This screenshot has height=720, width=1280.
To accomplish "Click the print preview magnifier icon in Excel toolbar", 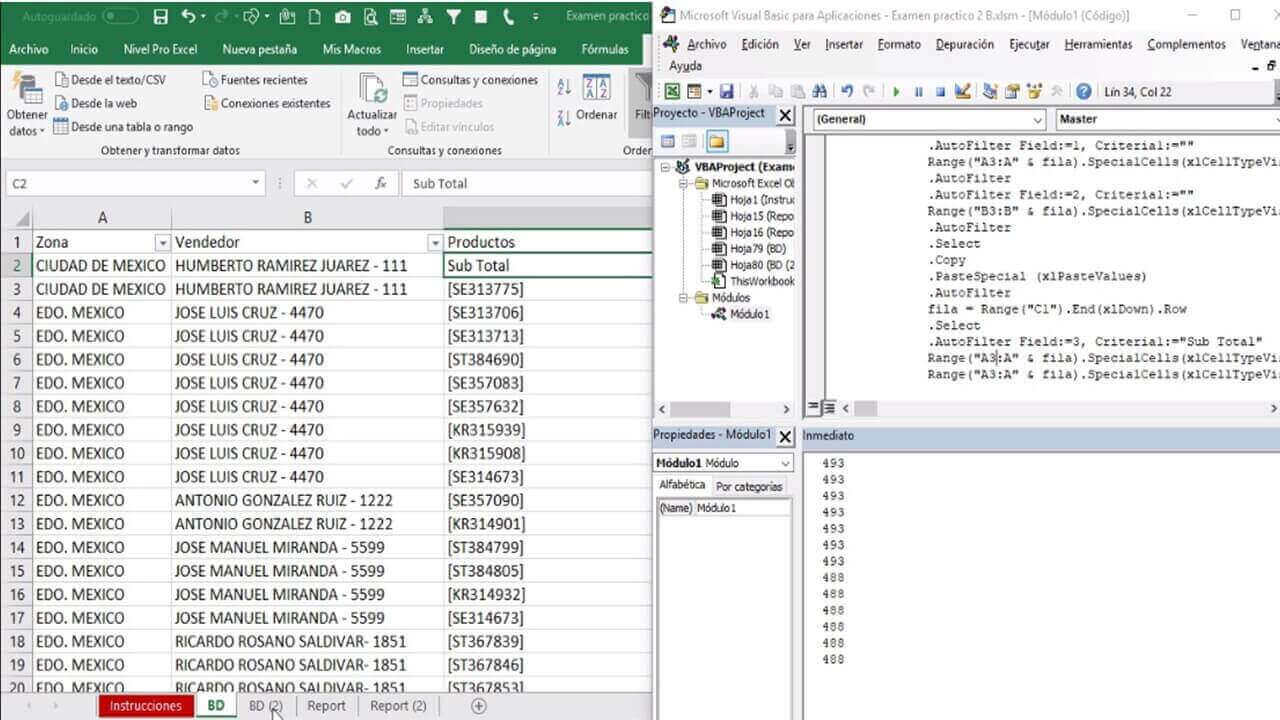I will click(x=370, y=17).
